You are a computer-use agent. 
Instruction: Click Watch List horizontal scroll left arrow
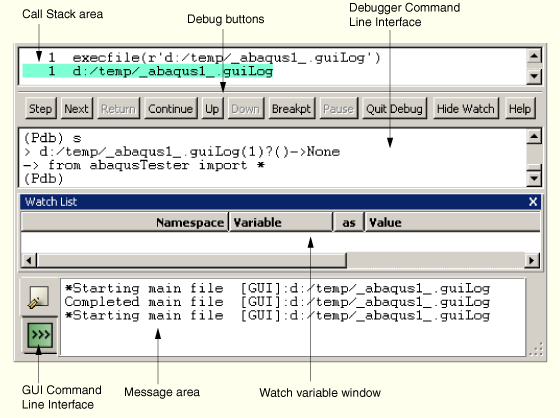(x=29, y=260)
